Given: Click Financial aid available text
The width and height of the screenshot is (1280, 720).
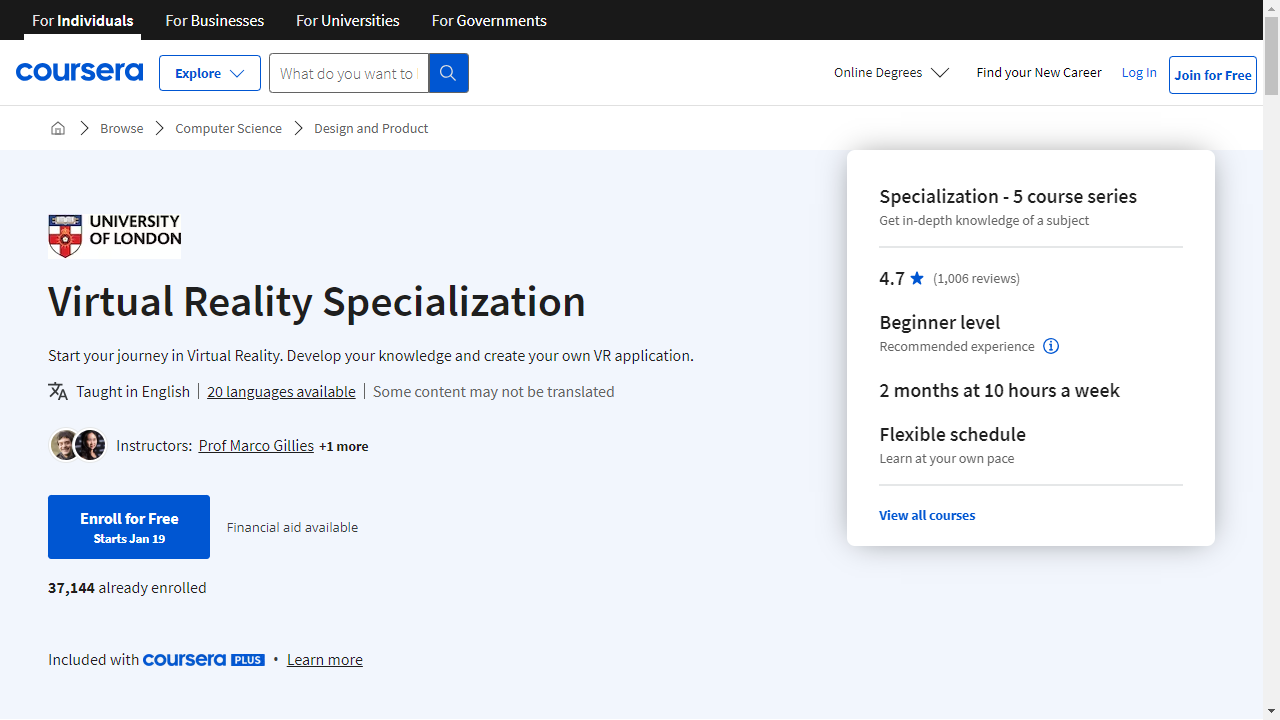Looking at the screenshot, I should coord(292,527).
